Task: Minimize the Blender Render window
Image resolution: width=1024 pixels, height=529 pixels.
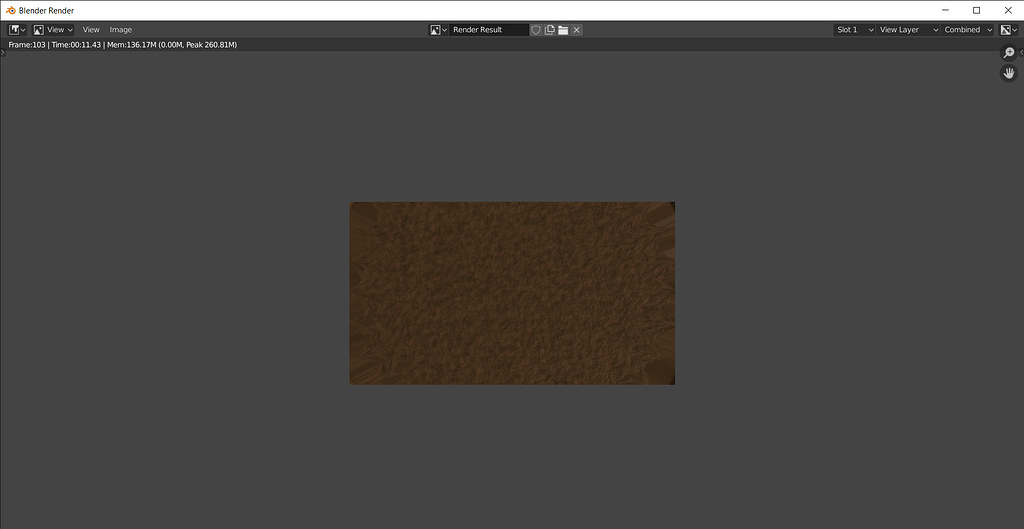Action: [x=946, y=10]
